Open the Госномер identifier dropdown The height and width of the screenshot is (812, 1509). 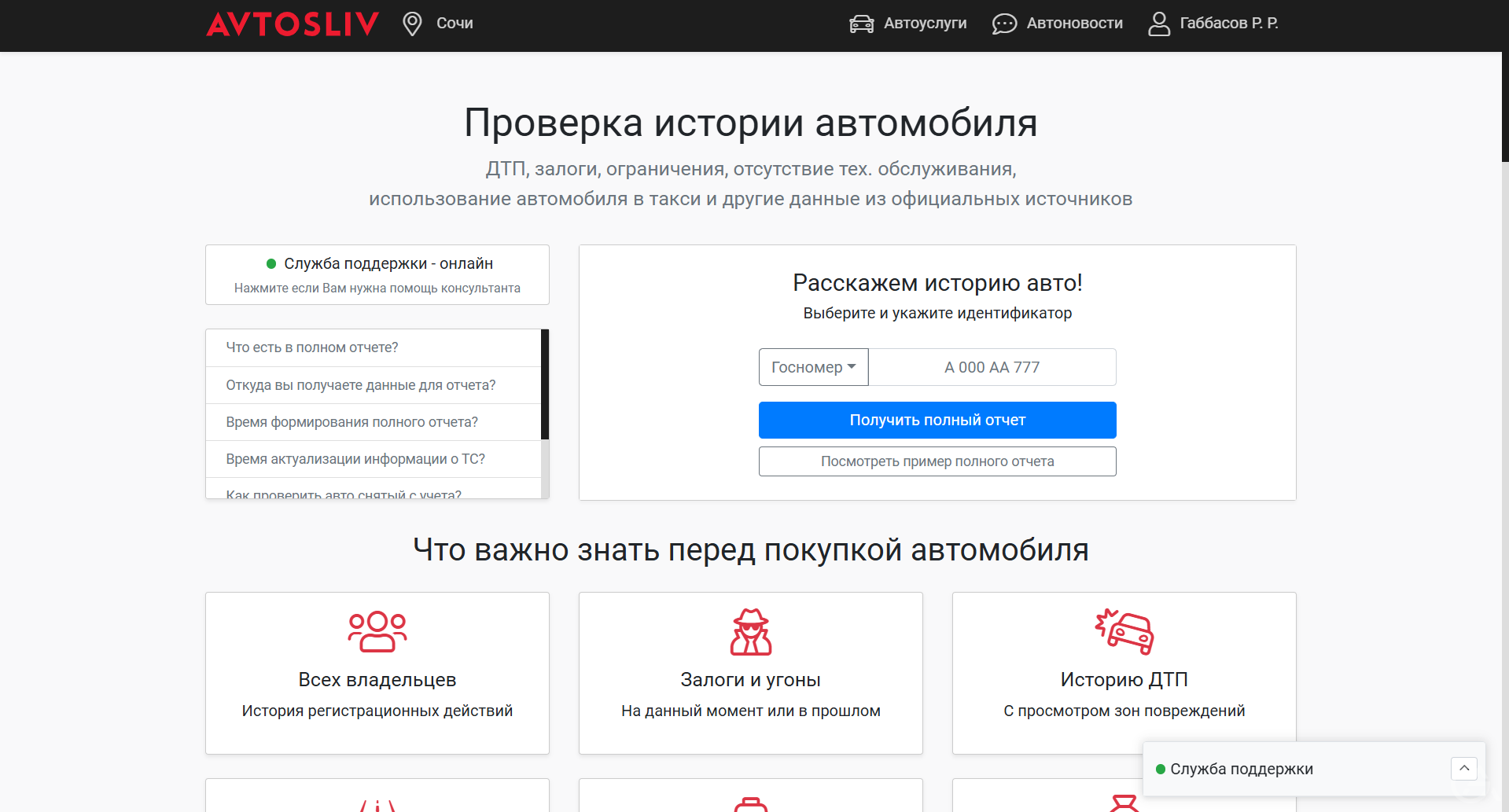pyautogui.click(x=813, y=367)
